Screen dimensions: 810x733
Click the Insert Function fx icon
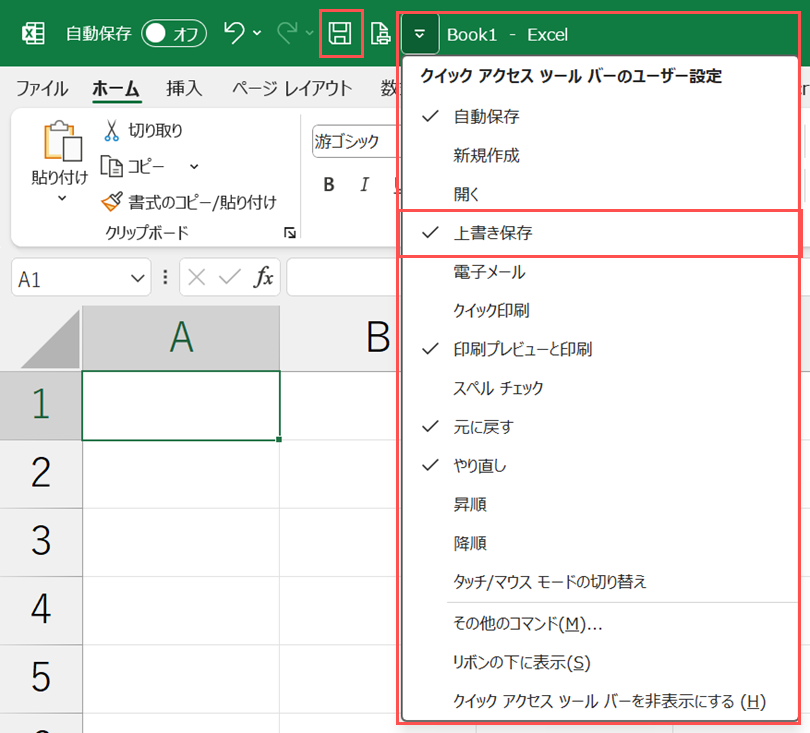pos(263,278)
